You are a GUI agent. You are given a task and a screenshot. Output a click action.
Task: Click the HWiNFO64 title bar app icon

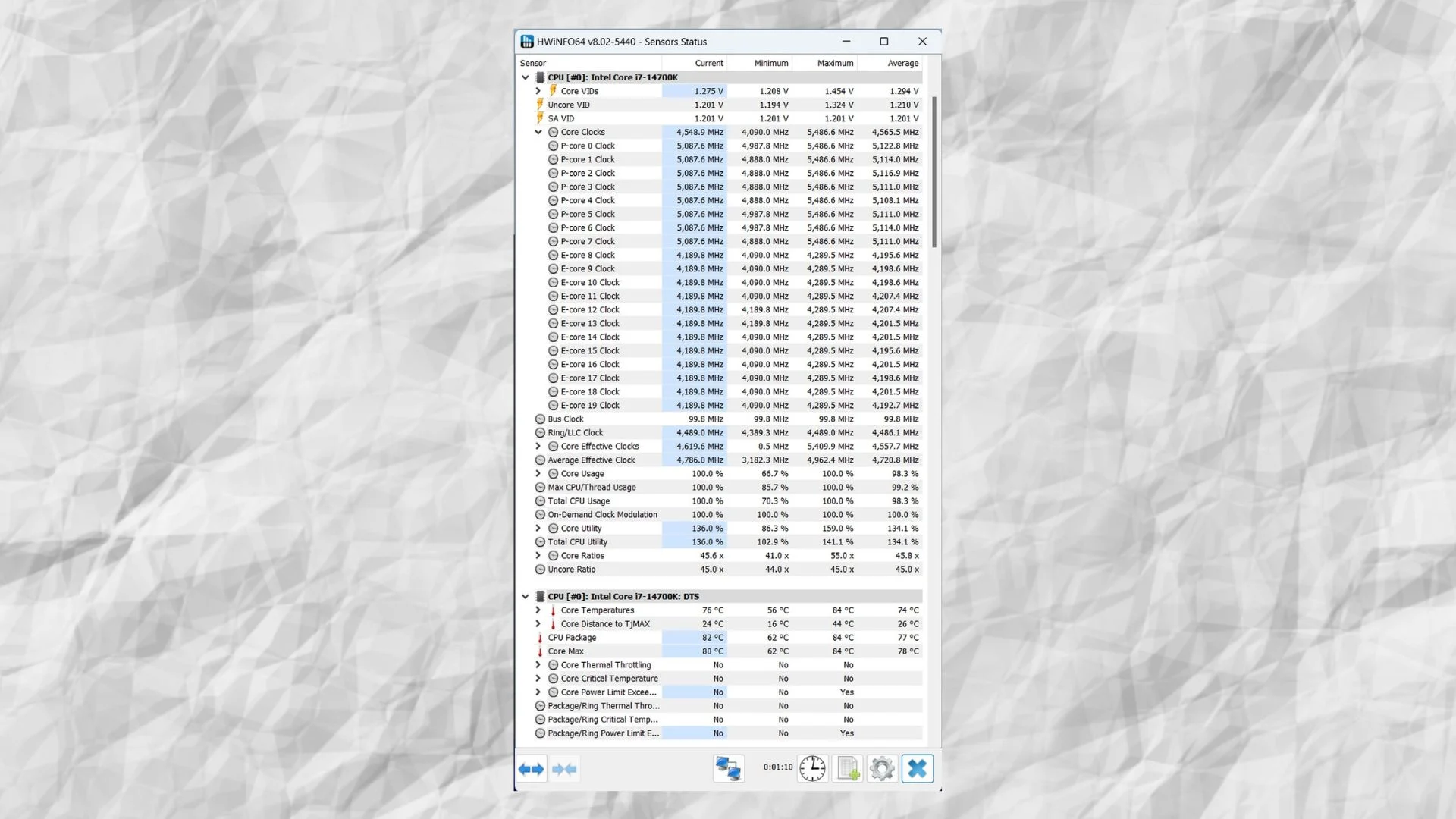click(x=527, y=42)
